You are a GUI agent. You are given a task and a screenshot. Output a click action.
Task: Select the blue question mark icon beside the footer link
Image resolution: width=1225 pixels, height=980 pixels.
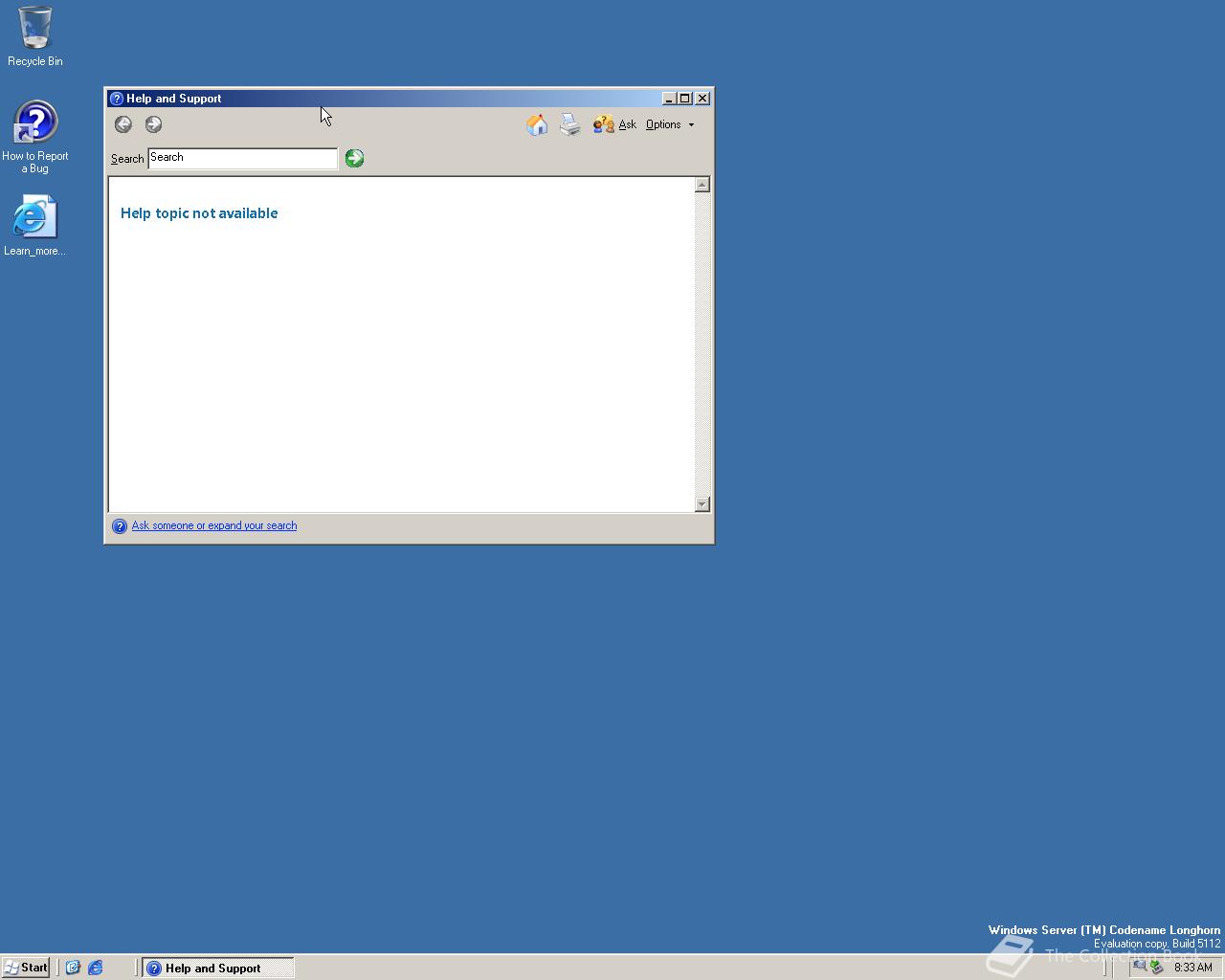pyautogui.click(x=120, y=526)
